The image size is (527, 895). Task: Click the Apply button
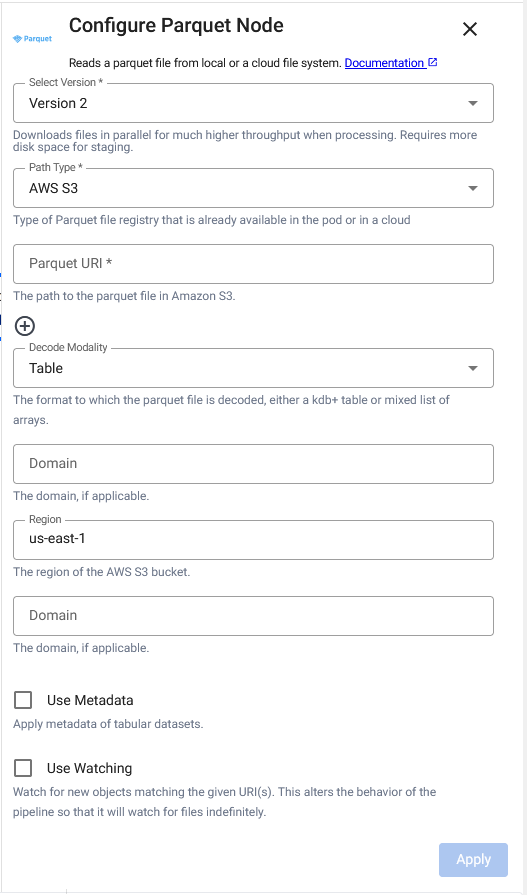473,860
